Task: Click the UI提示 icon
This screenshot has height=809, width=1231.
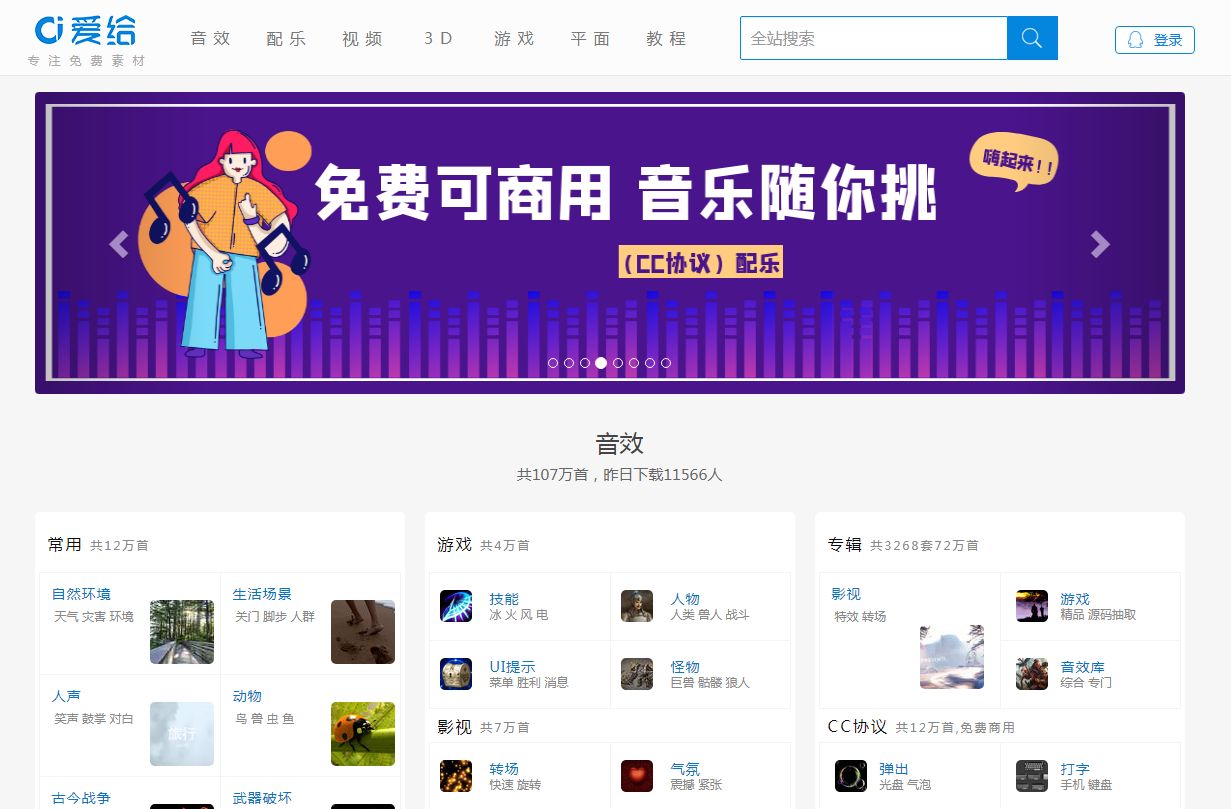Action: tap(456, 674)
